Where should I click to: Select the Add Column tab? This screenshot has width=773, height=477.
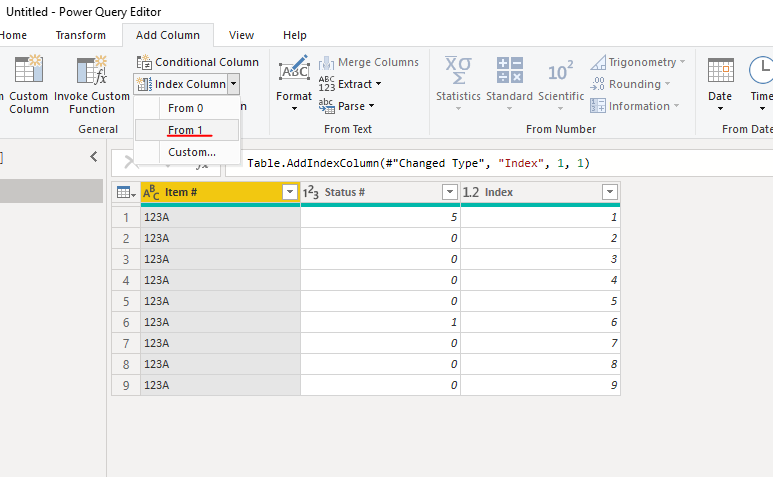pyautogui.click(x=168, y=35)
